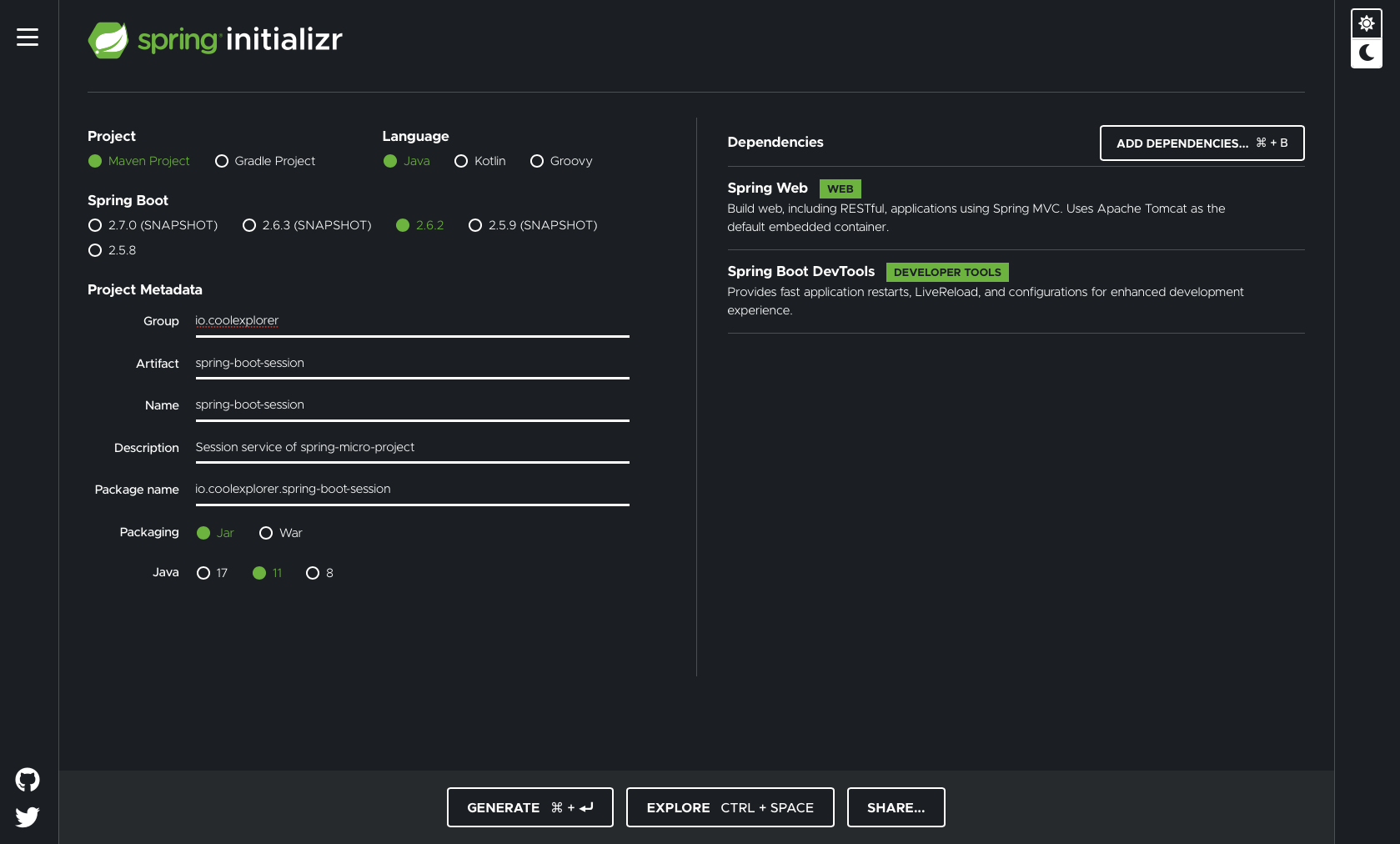Select the Spring Boot DevTools dependency entry
The height and width of the screenshot is (844, 1400).
tap(1016, 291)
